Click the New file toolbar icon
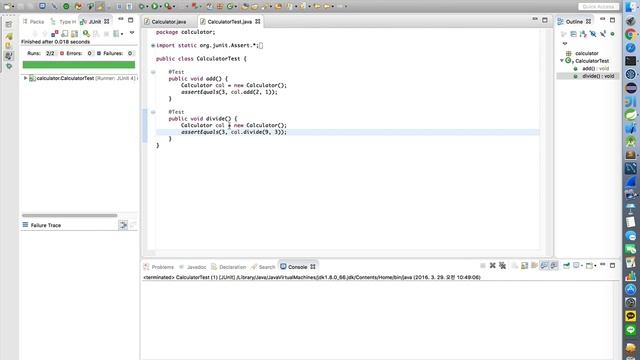 7,6
